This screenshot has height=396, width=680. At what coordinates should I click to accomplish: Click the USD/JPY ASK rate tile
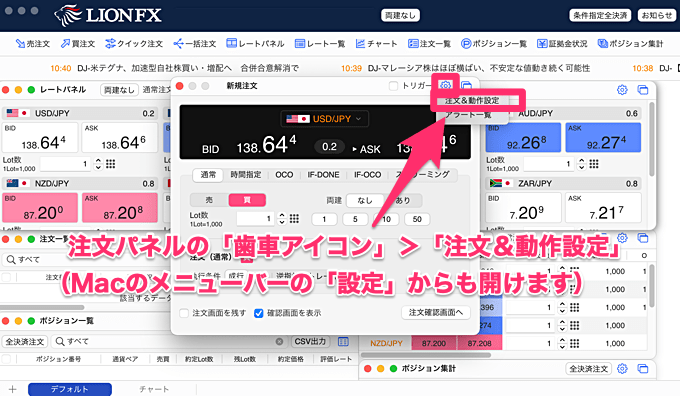tap(120, 137)
